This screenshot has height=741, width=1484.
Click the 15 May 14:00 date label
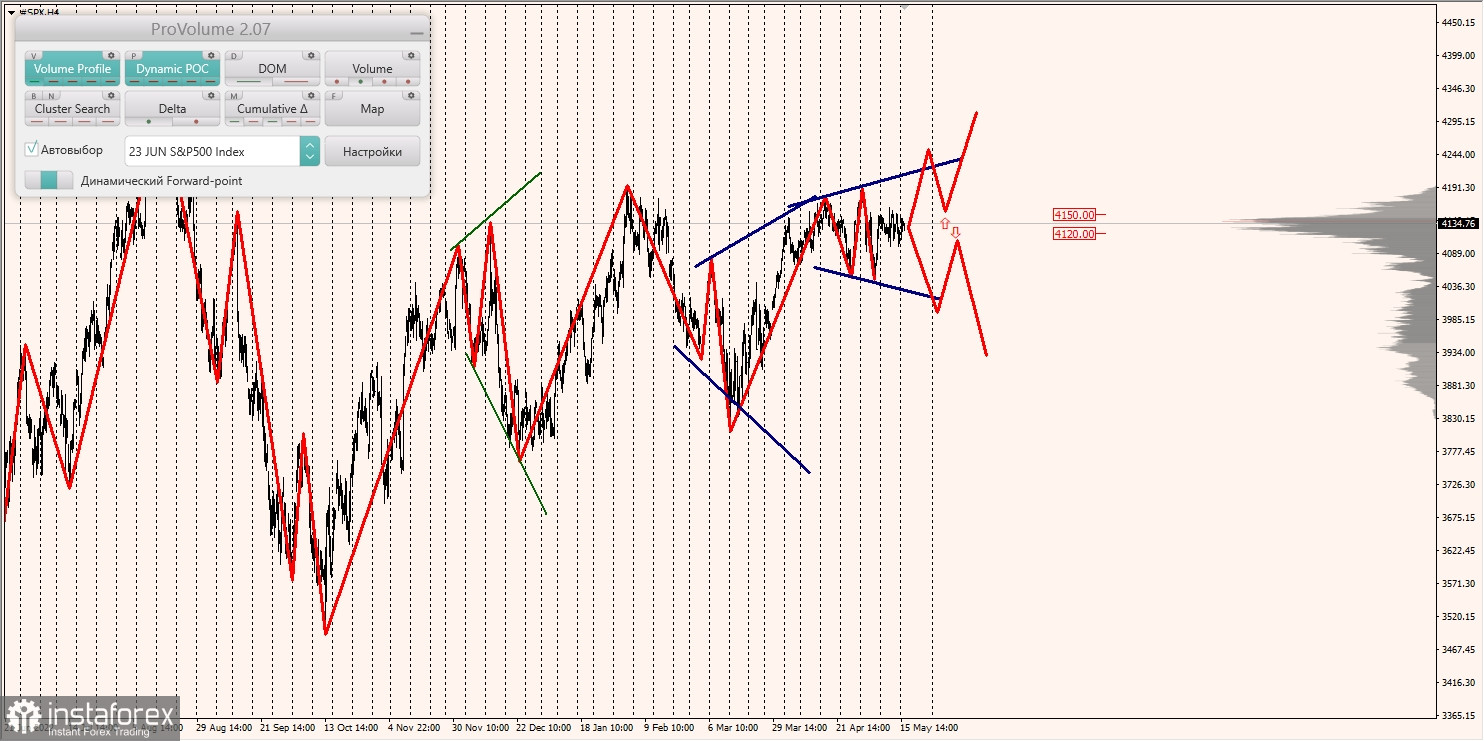pos(928,727)
